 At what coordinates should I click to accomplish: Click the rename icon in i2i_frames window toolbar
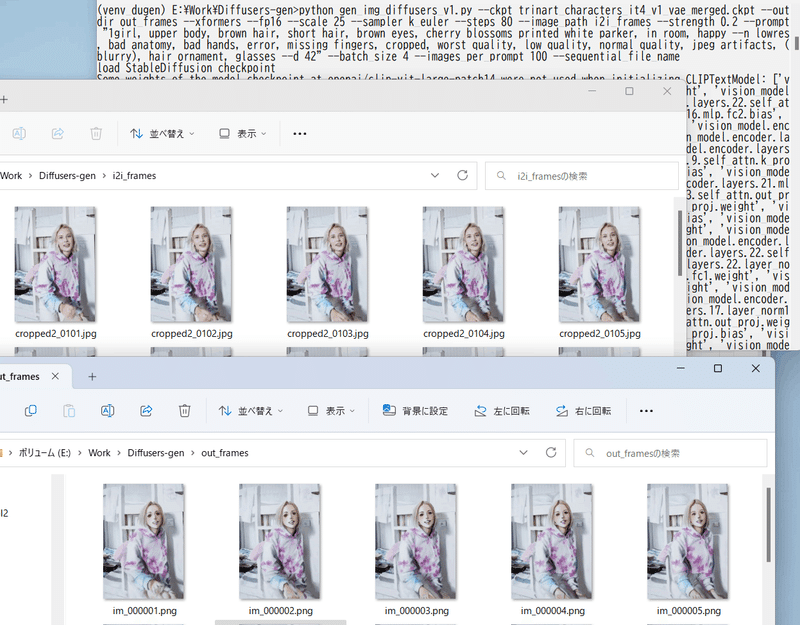tap(19, 134)
